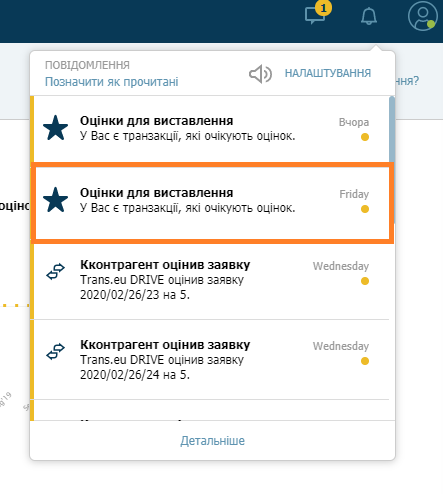Click unread dot on Friday notification
443x494 pixels.
(365, 209)
